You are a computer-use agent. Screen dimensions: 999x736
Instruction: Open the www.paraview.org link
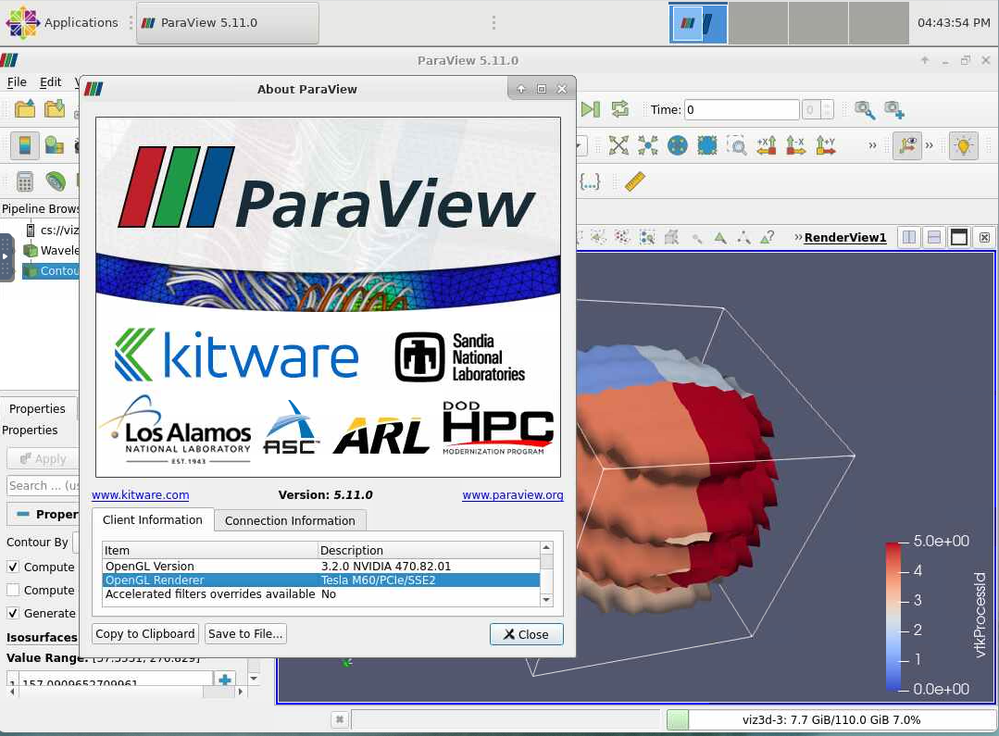point(513,494)
